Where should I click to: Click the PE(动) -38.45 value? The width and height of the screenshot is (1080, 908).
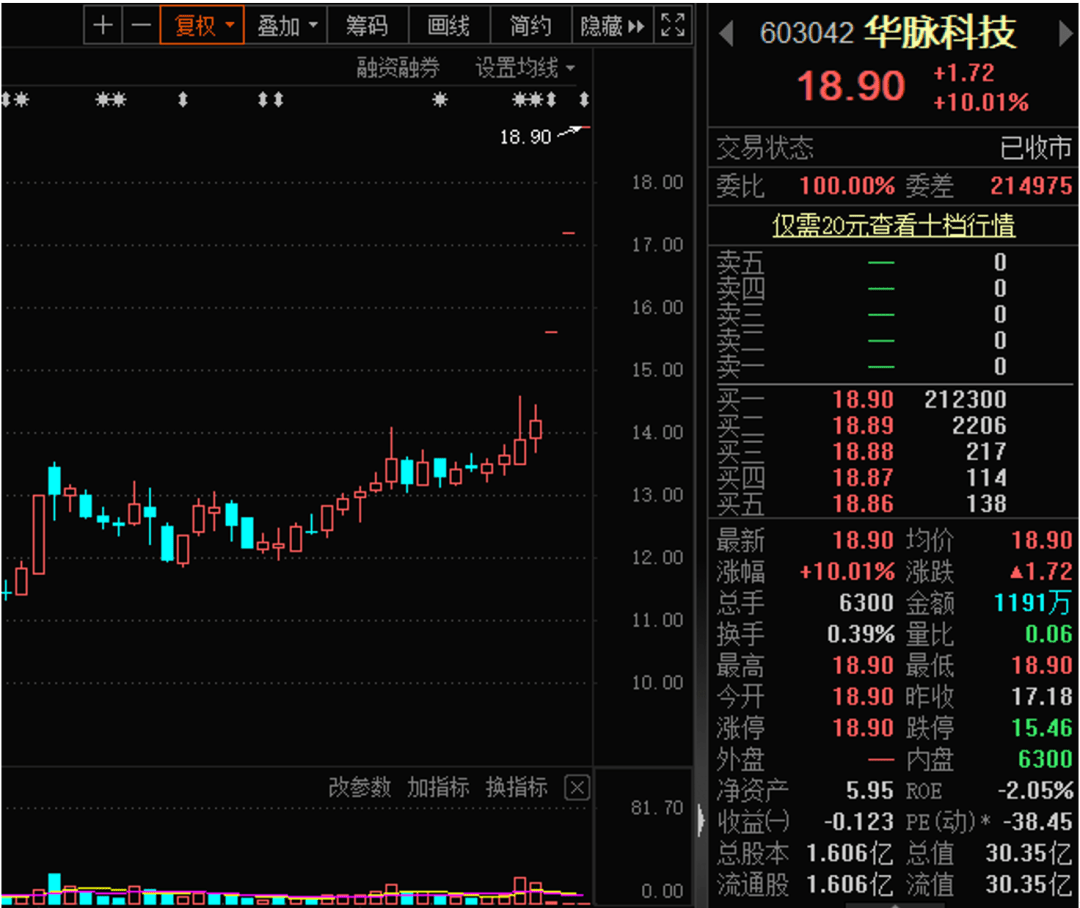[1038, 822]
